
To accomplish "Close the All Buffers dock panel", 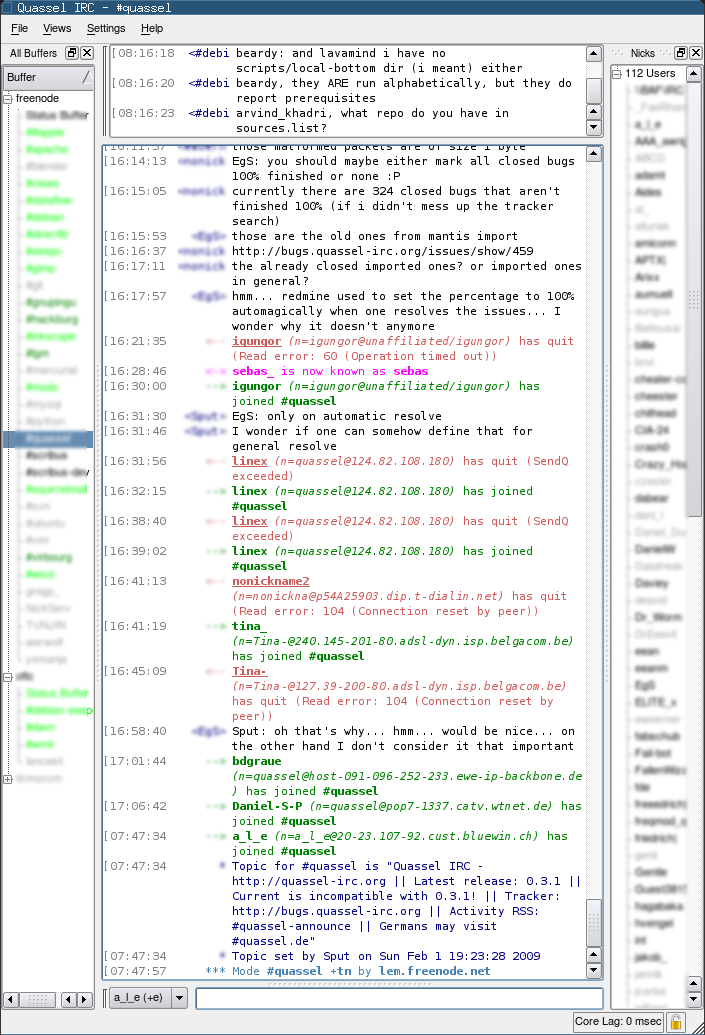I will (x=86, y=53).
